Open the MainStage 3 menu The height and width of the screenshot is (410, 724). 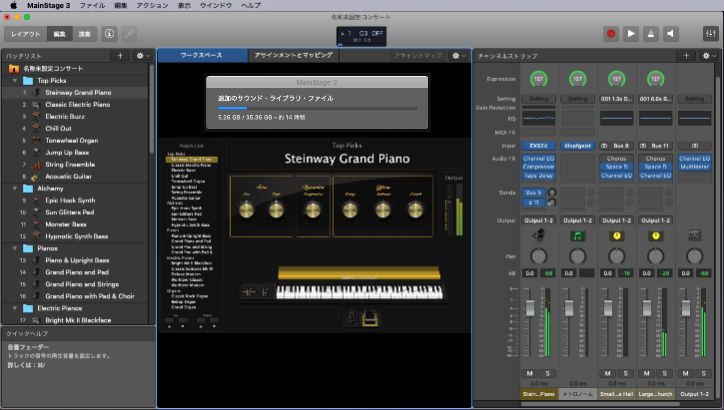48,6
